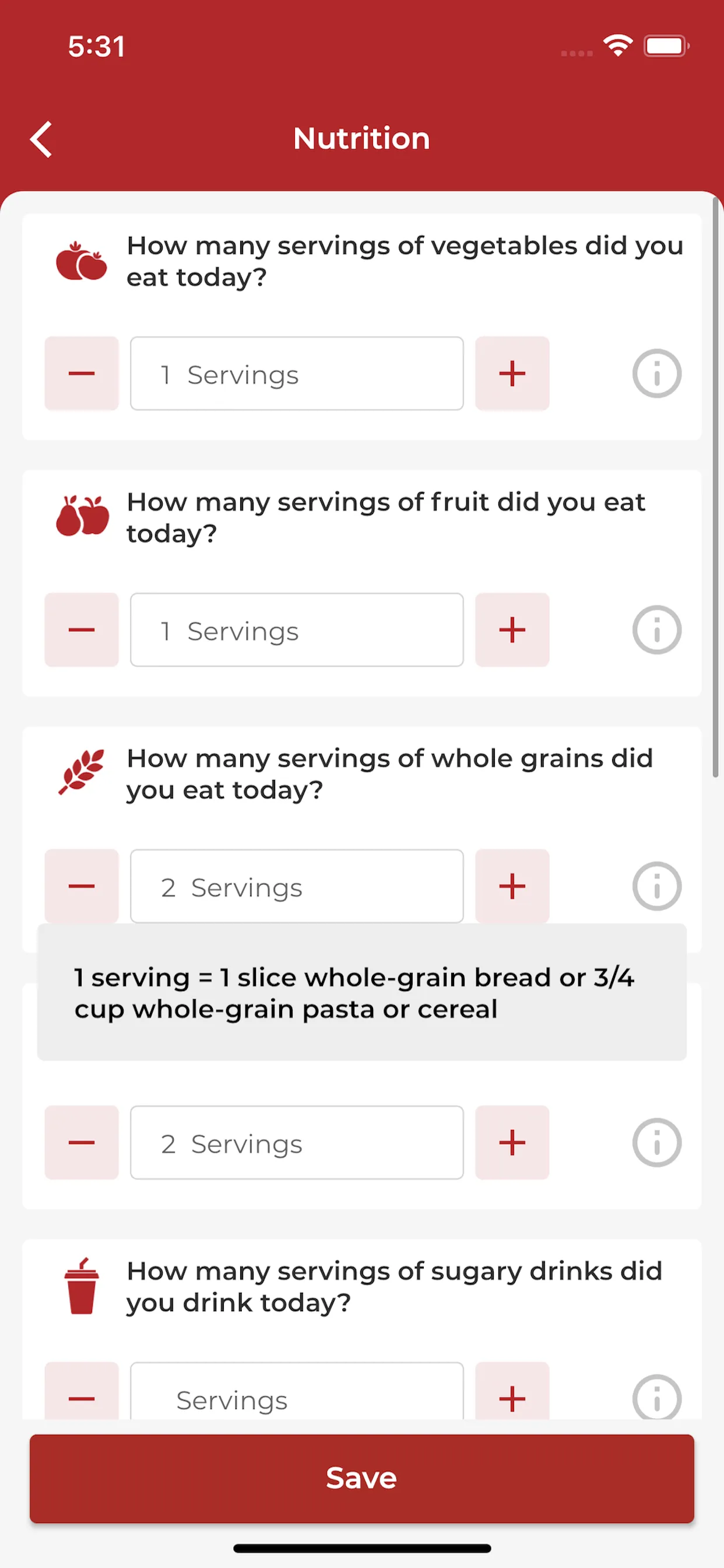Add one fruit serving
This screenshot has width=724, height=1568.
512,630
